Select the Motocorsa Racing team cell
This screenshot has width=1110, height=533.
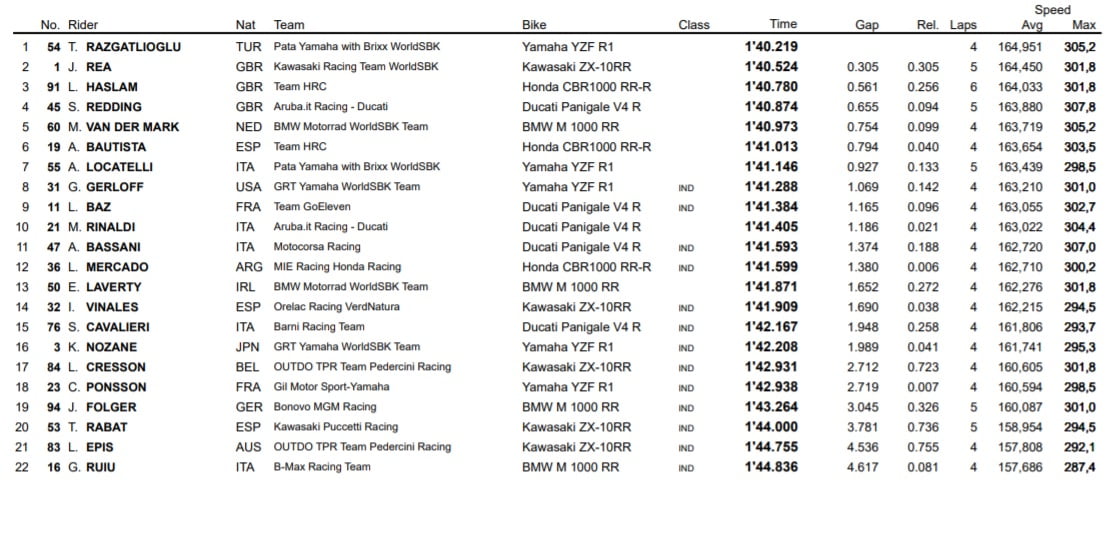pyautogui.click(x=317, y=247)
